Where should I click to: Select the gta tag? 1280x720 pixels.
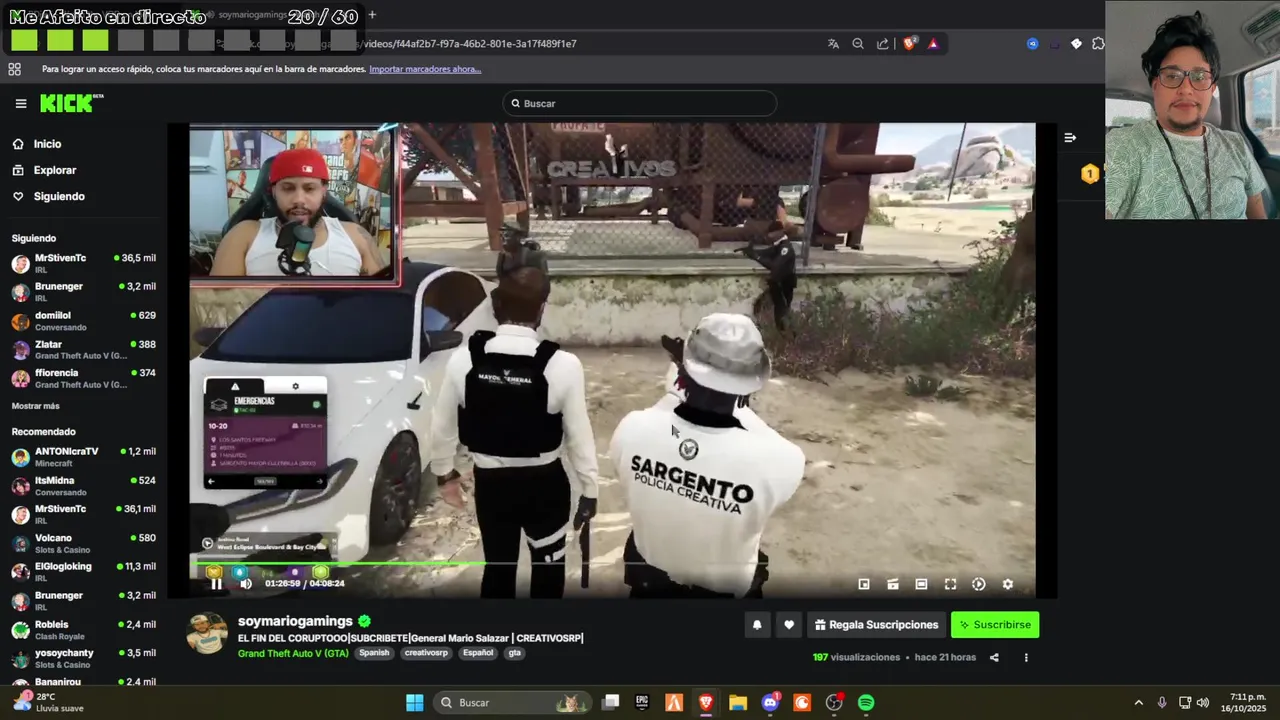click(x=514, y=653)
